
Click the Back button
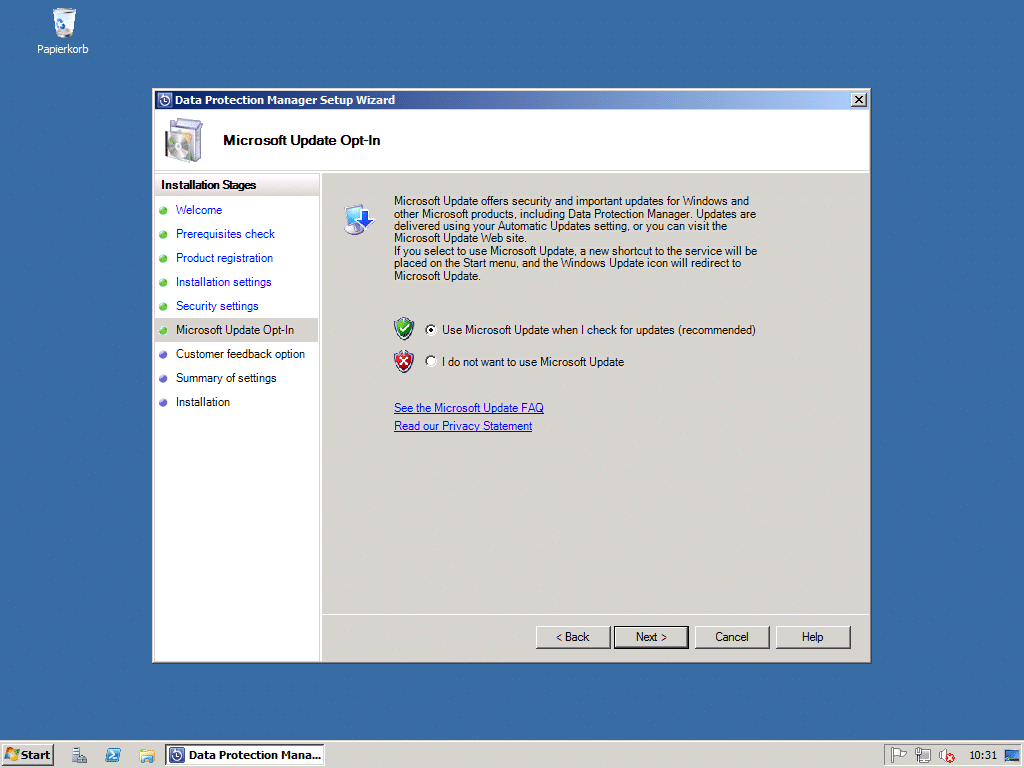coord(573,637)
